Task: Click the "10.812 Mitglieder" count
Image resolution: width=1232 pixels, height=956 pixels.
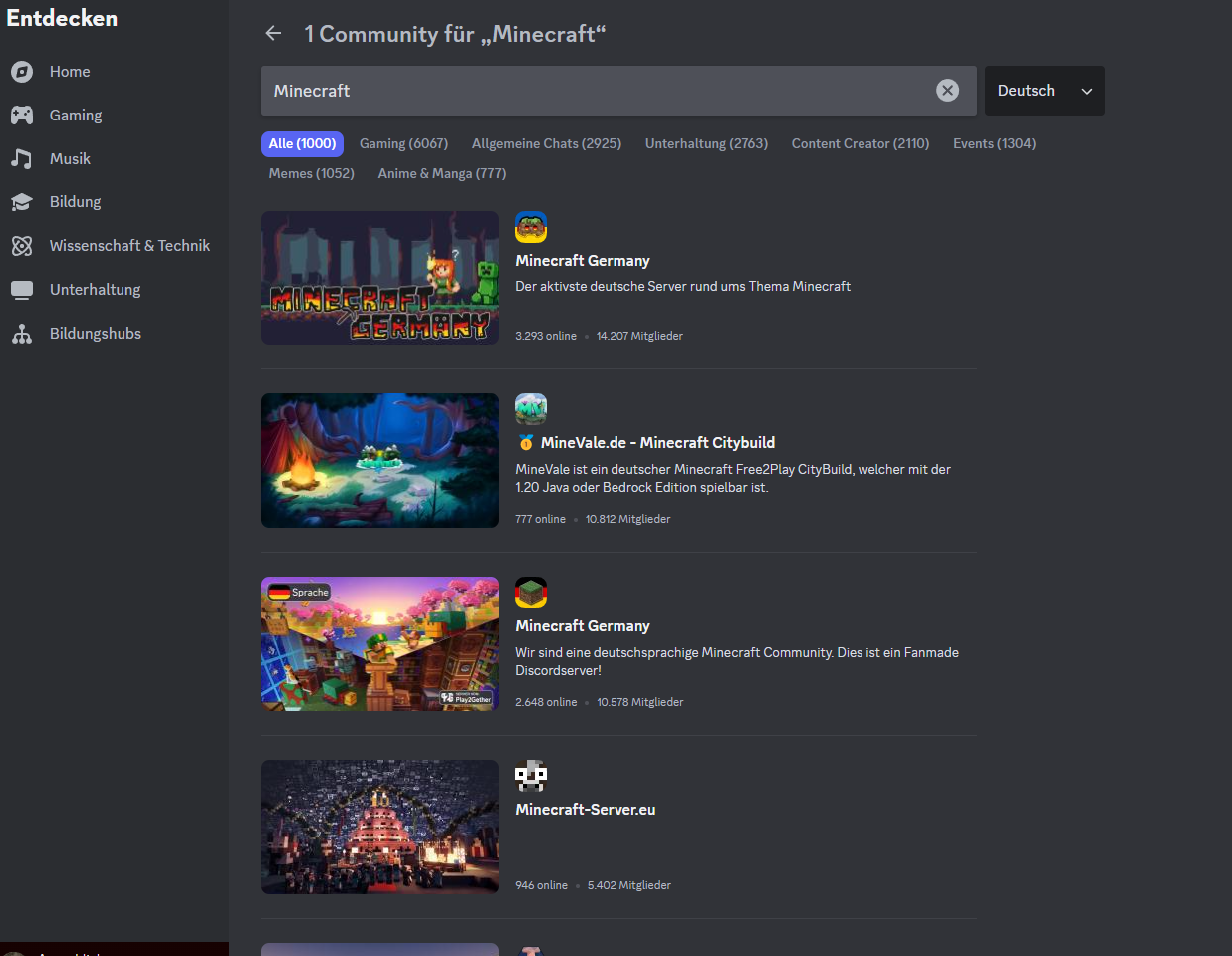Action: [x=627, y=520]
